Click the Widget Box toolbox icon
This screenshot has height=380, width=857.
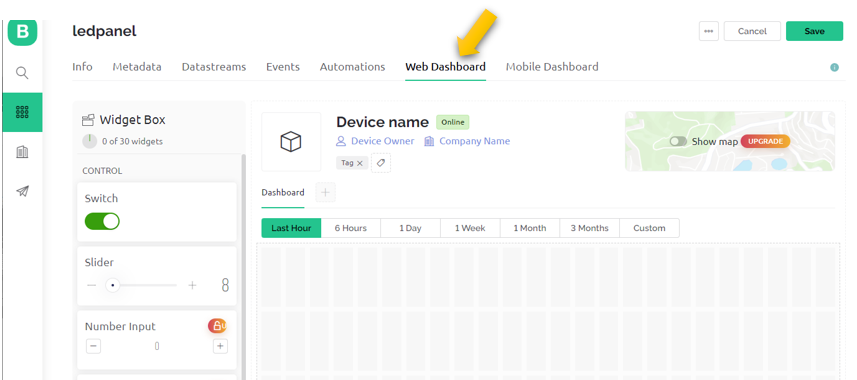(88, 120)
